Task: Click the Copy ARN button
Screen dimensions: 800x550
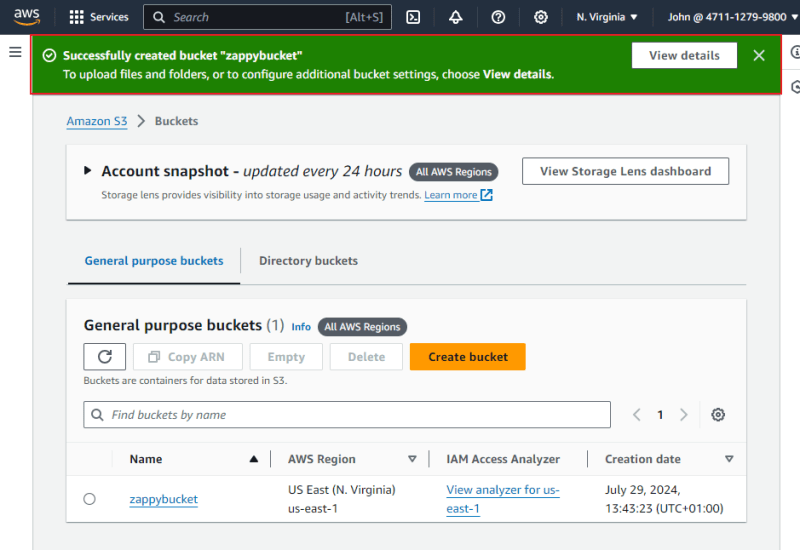Action: pyautogui.click(x=188, y=357)
